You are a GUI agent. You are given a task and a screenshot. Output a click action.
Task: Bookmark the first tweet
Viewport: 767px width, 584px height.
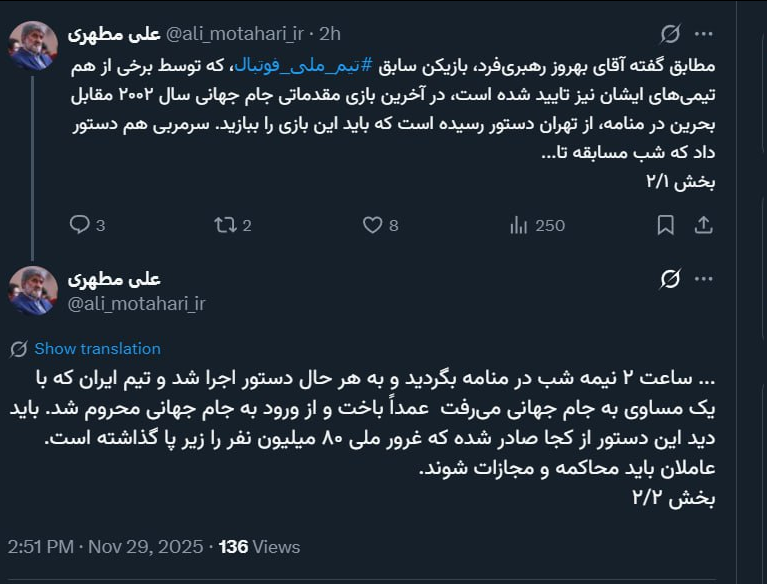pyautogui.click(x=665, y=226)
